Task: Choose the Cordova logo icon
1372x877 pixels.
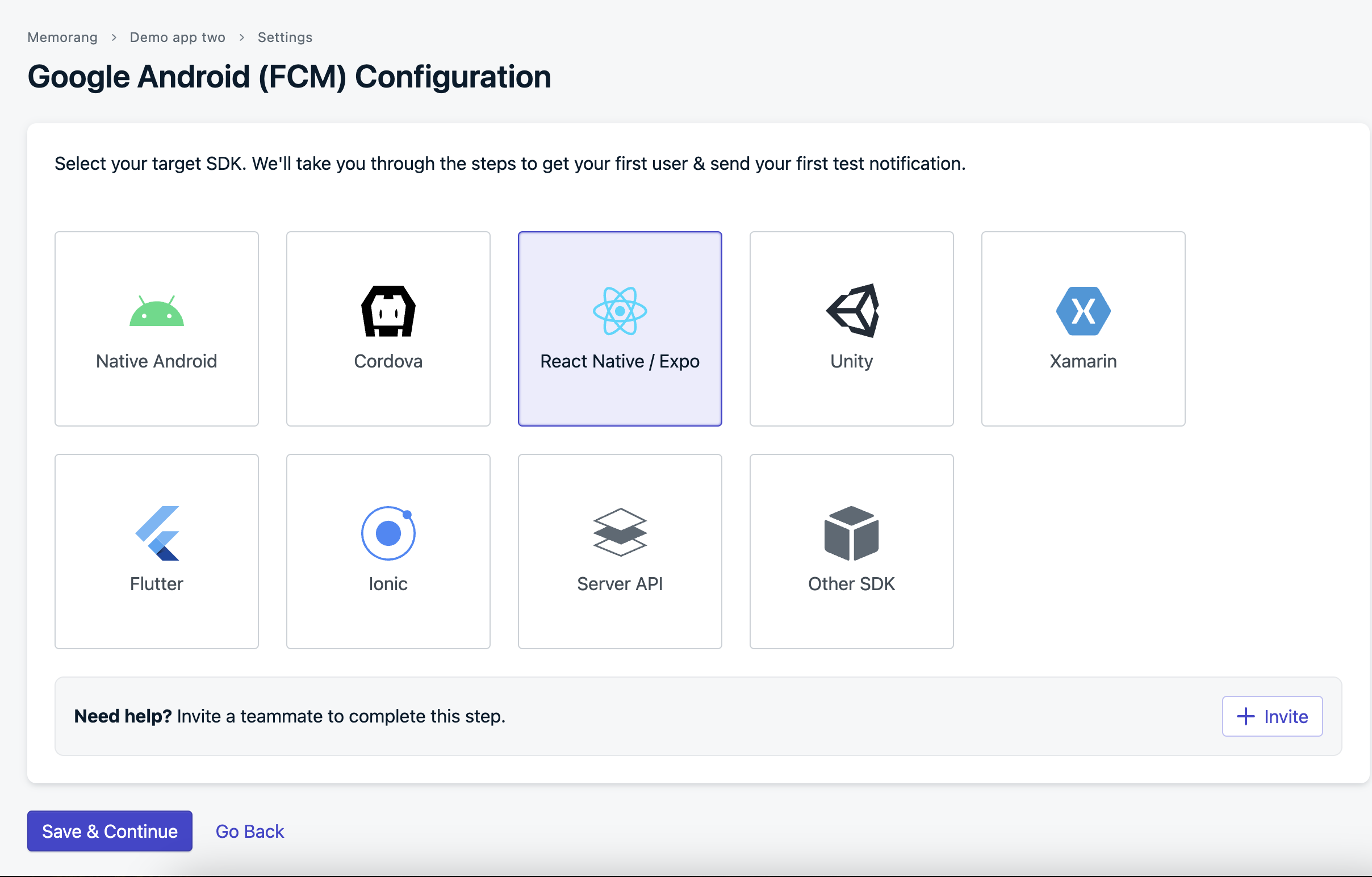Action: click(x=388, y=311)
